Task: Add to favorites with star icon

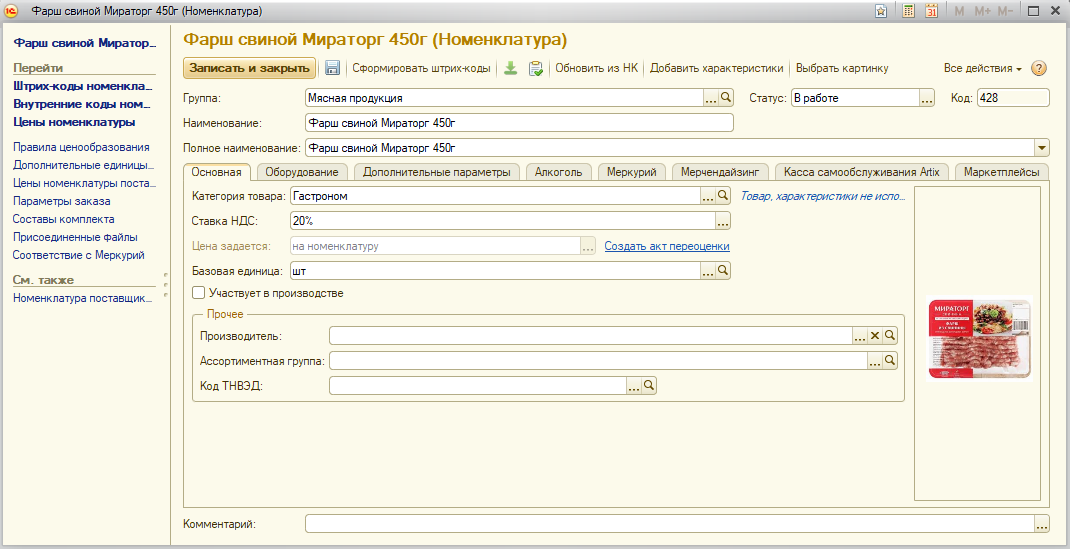Action: pyautogui.click(x=881, y=11)
